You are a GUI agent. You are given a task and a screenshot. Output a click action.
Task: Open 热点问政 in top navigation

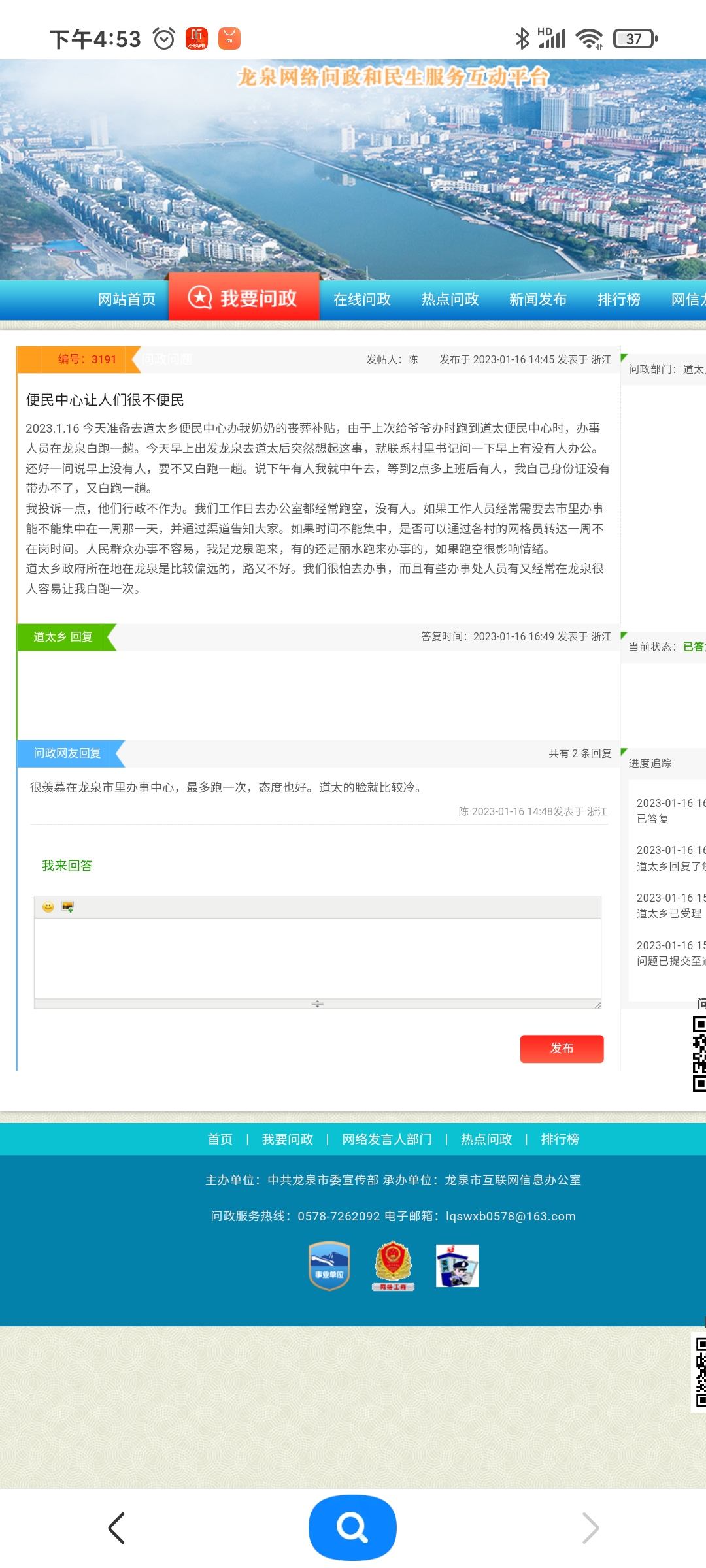coord(450,299)
